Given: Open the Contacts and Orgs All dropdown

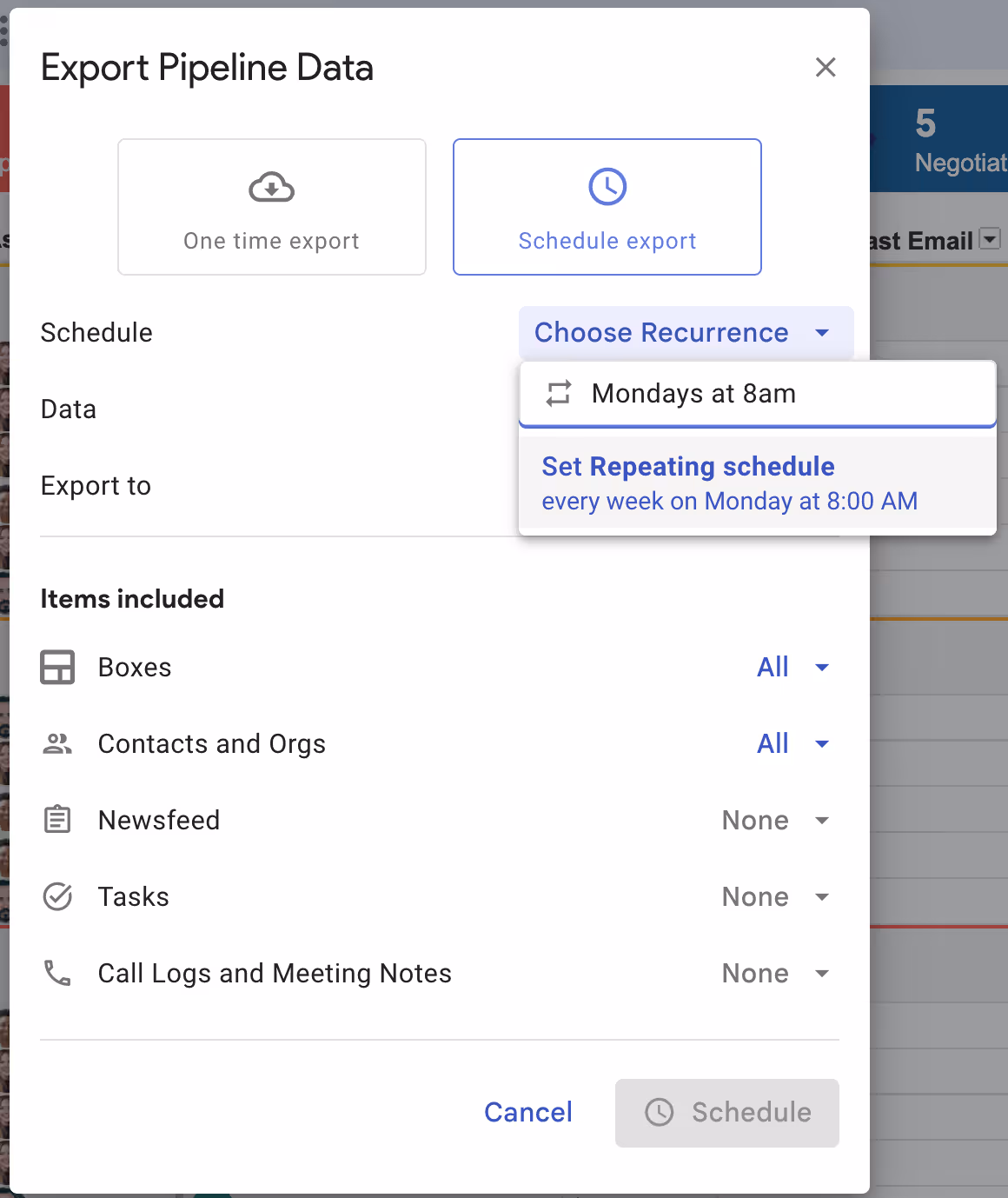Looking at the screenshot, I should [x=793, y=743].
